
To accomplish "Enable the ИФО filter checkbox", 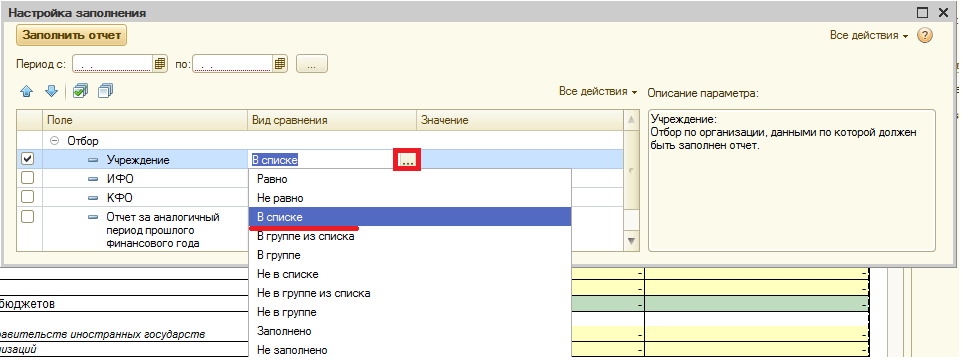I will tap(28, 178).
